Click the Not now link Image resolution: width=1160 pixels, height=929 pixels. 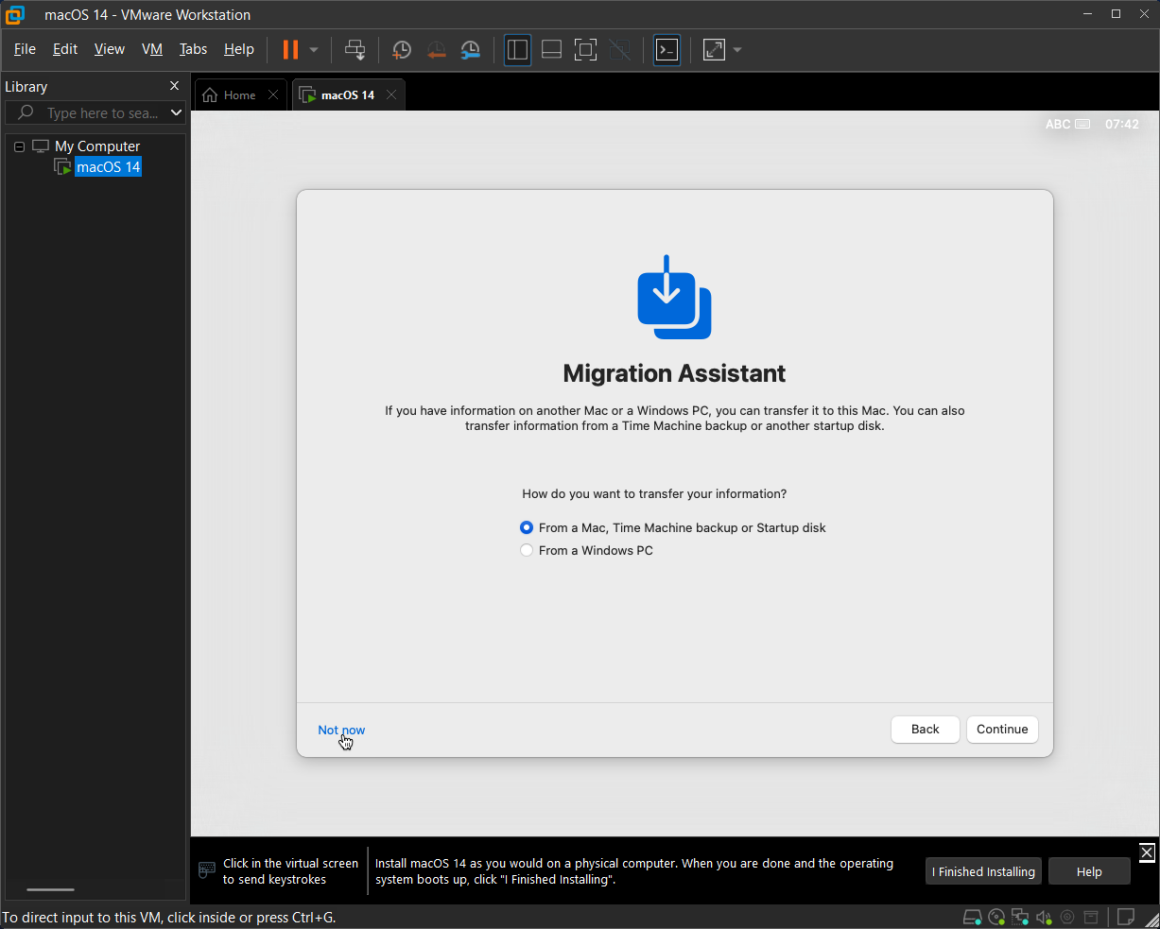click(x=341, y=729)
